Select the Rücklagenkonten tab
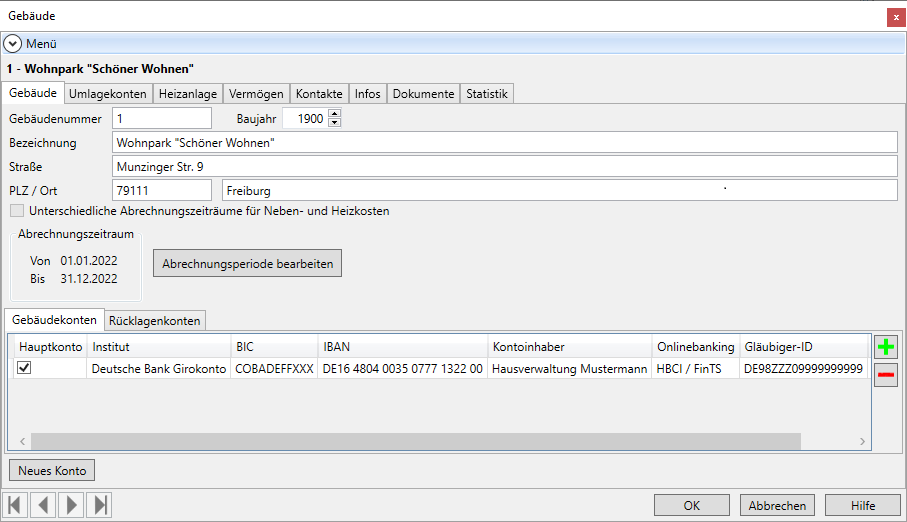Image resolution: width=907 pixels, height=522 pixels. (x=155, y=320)
